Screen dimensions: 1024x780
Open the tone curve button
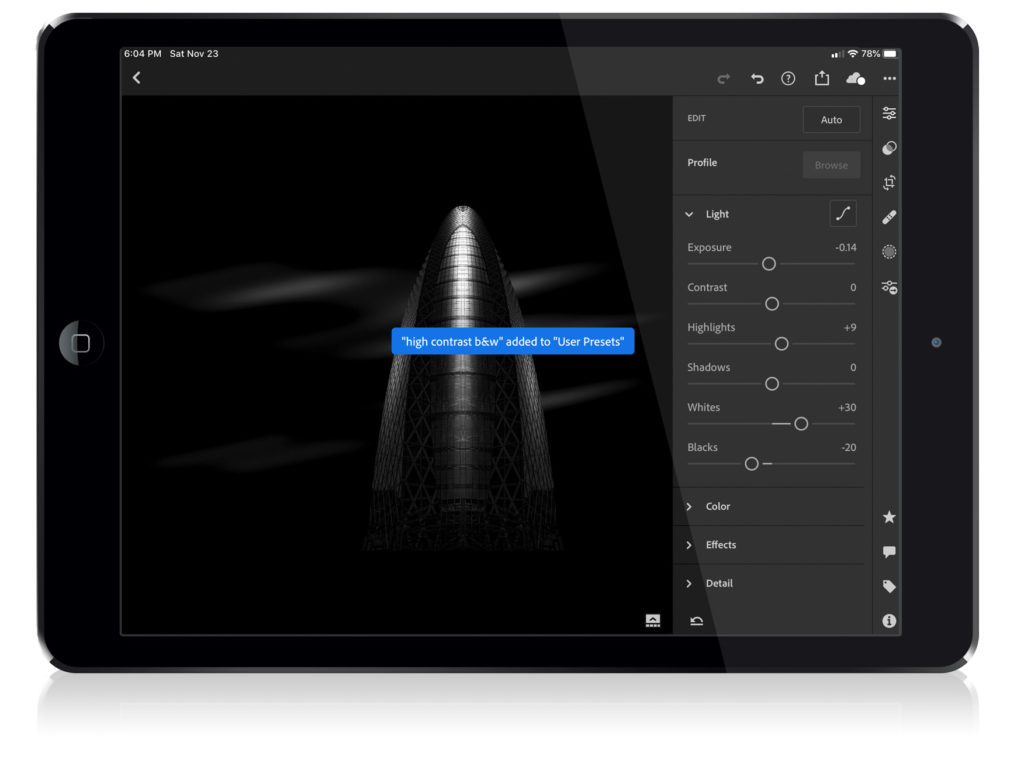click(842, 214)
